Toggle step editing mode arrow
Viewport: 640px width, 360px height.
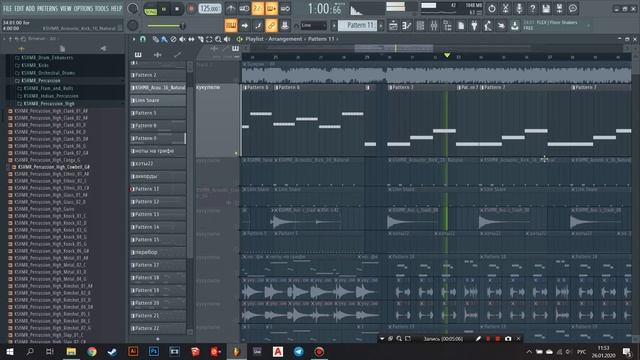tap(244, 26)
